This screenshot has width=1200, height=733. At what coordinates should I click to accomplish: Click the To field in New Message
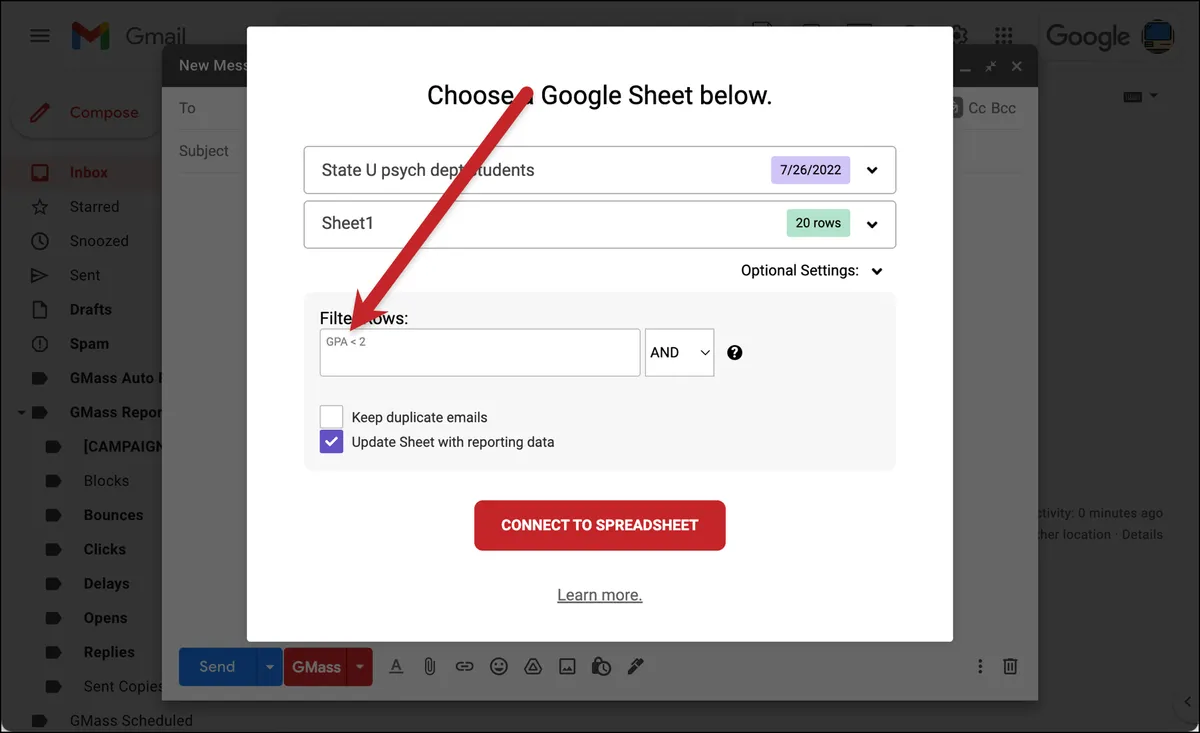point(188,108)
